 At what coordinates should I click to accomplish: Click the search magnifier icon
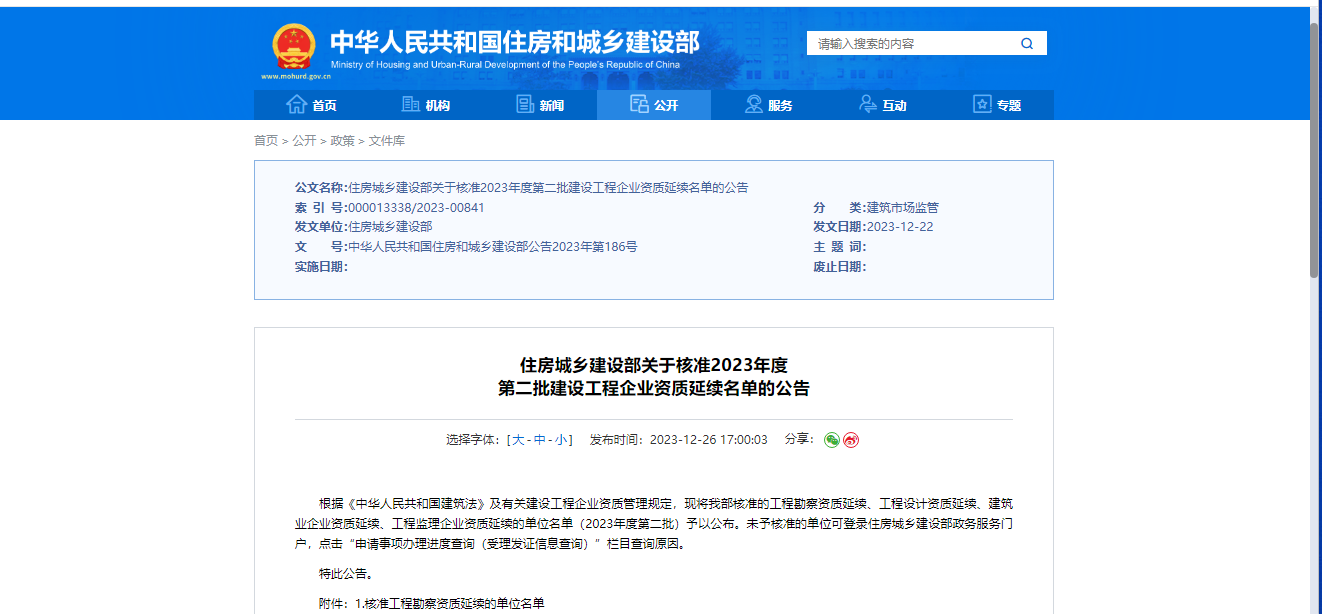[1026, 43]
